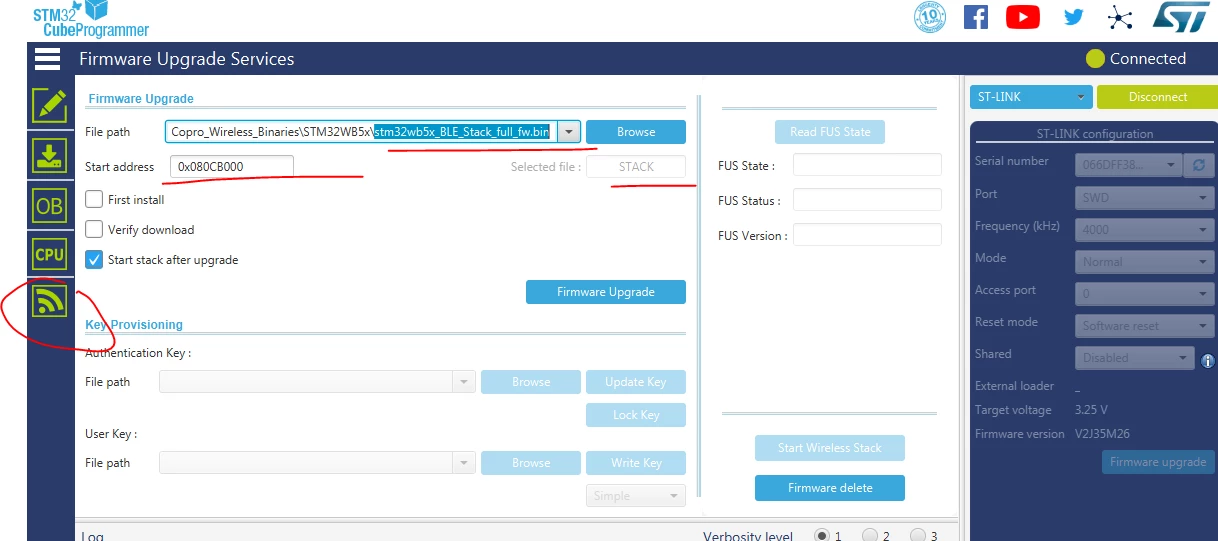Click ST-LINK Firmware upgrade button
Image resolution: width=1218 pixels, height=541 pixels.
(1158, 462)
